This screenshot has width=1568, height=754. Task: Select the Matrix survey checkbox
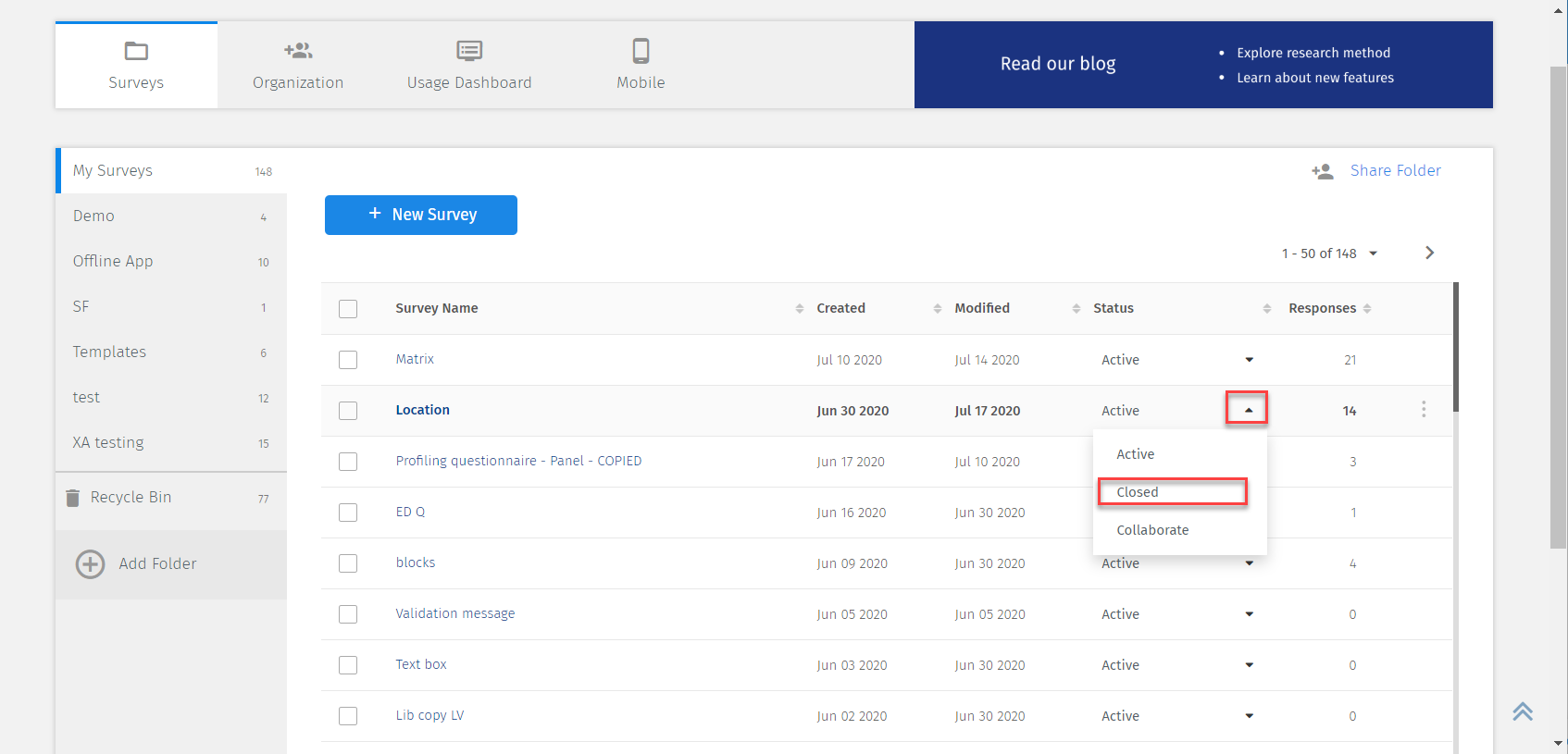coord(348,360)
